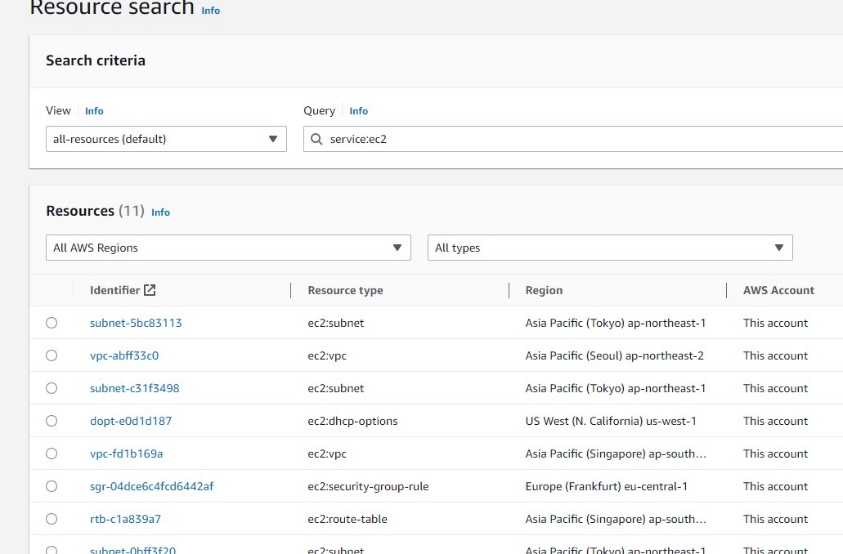Select radio button for subnet-5bc83113
Screen dimensions: 843x554
pos(52,323)
